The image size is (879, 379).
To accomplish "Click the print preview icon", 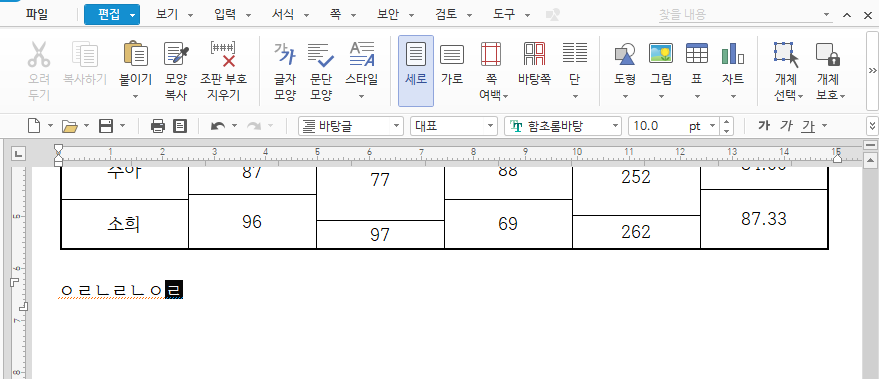I will click(x=180, y=126).
